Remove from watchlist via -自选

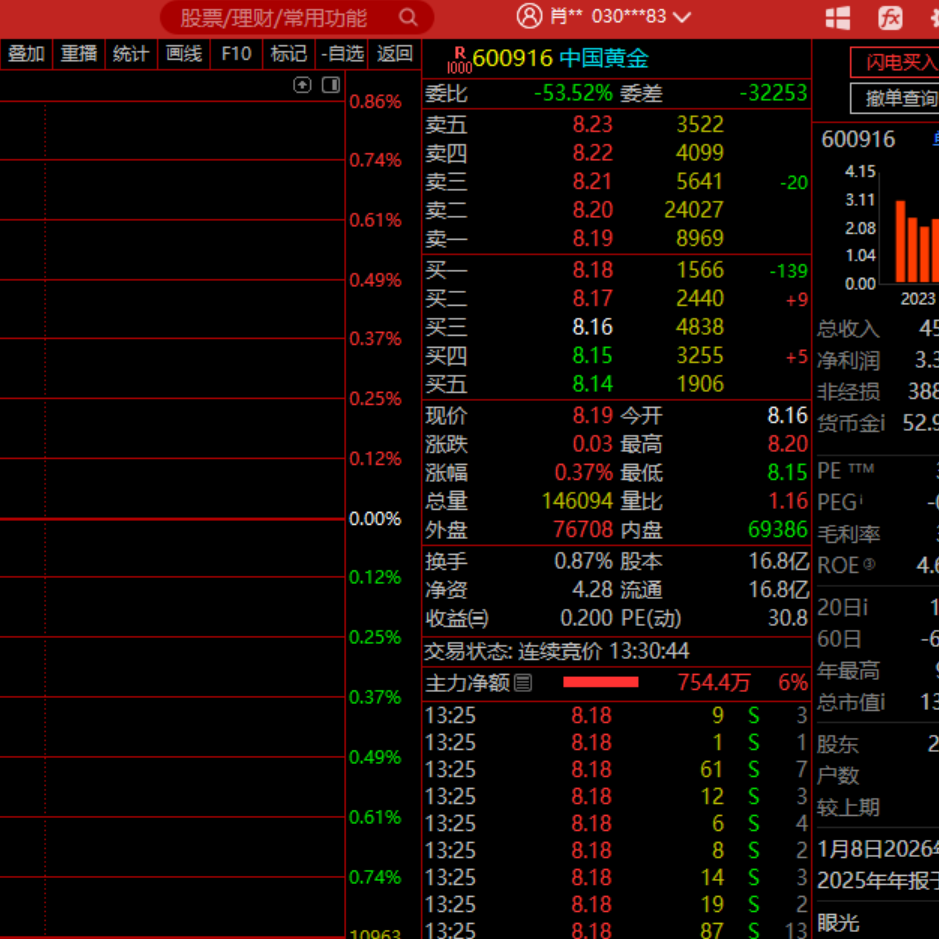coord(341,54)
